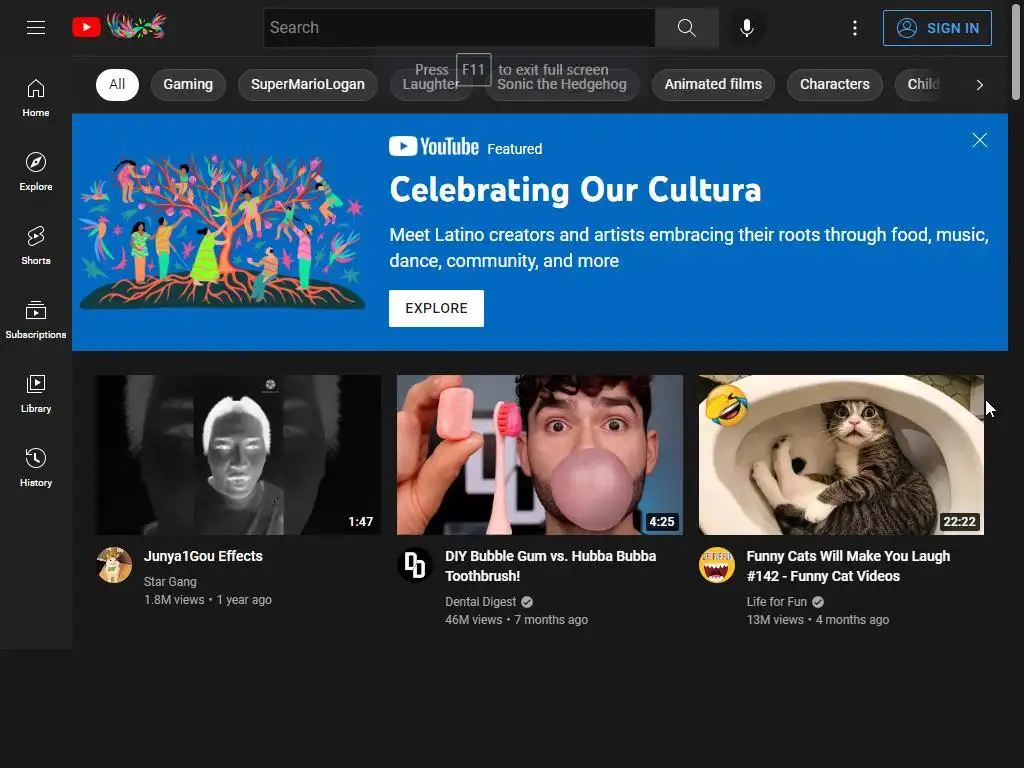Open Funny Cats video thumbnail
This screenshot has width=1024, height=768.
[841, 455]
